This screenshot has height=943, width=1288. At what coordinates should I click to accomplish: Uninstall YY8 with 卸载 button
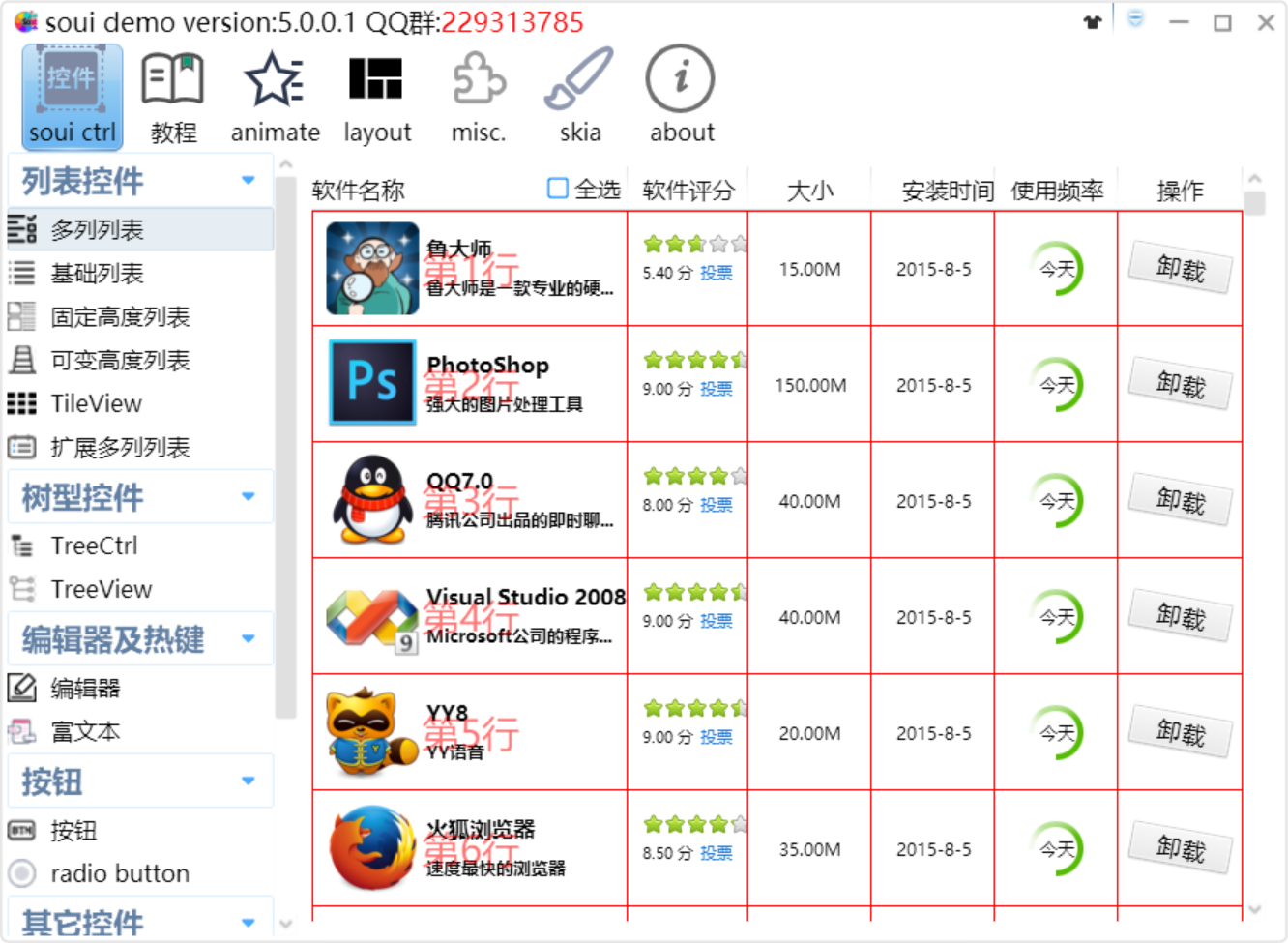1181,732
